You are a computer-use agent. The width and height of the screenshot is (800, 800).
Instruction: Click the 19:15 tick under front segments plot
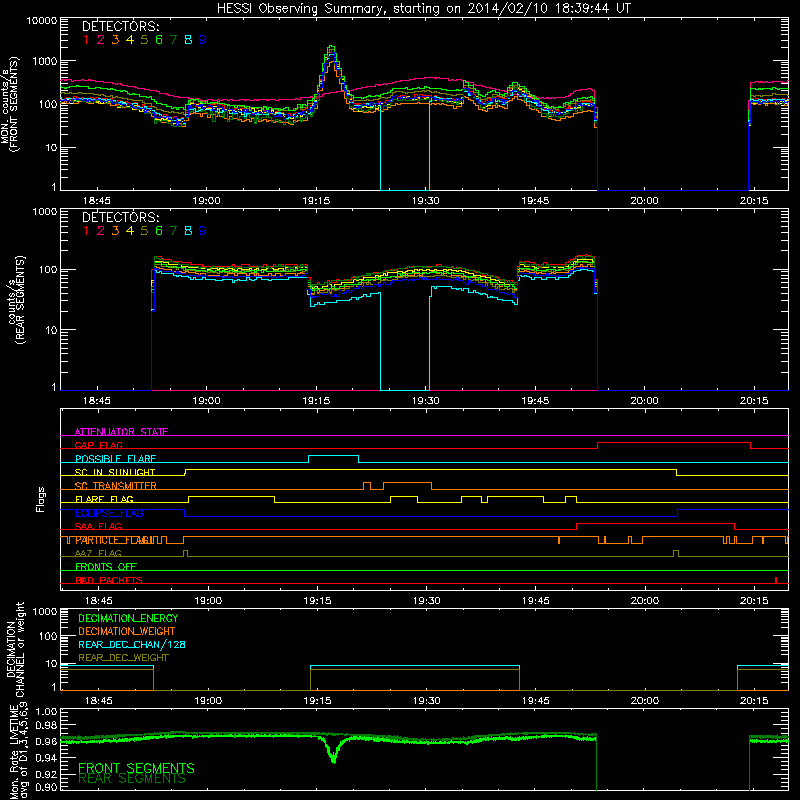(x=316, y=201)
